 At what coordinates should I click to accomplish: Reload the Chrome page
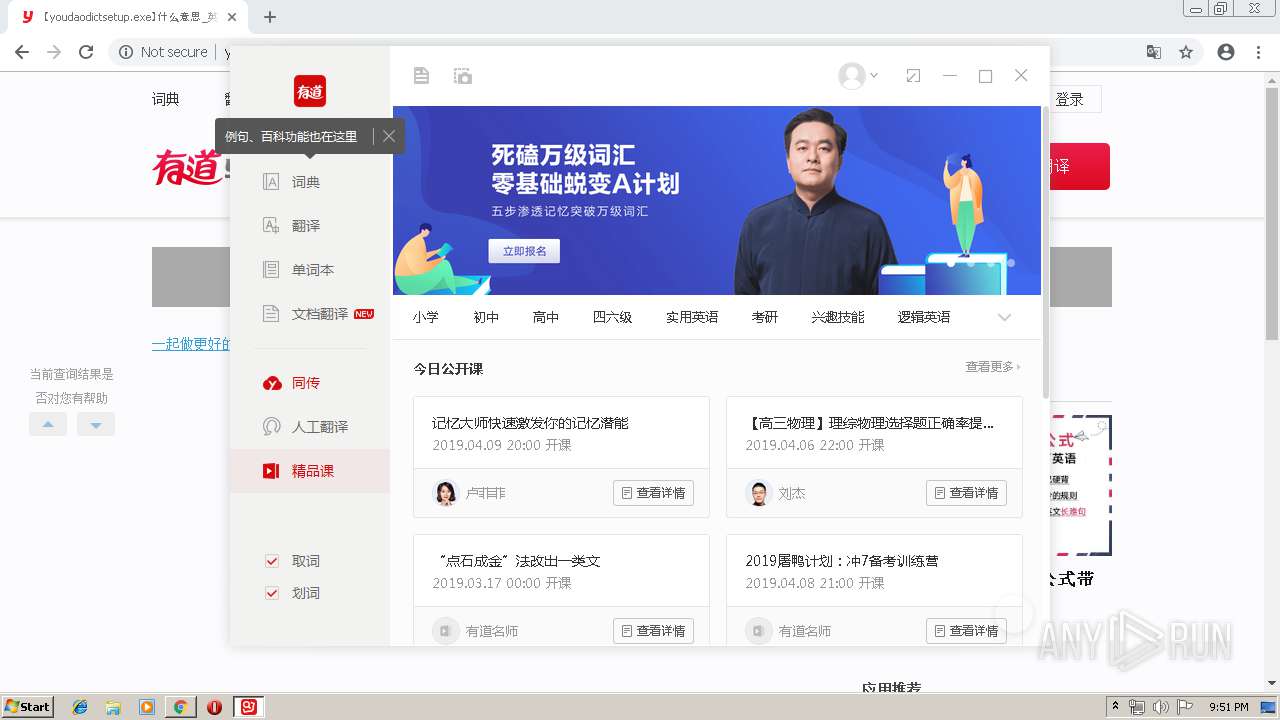click(x=86, y=52)
